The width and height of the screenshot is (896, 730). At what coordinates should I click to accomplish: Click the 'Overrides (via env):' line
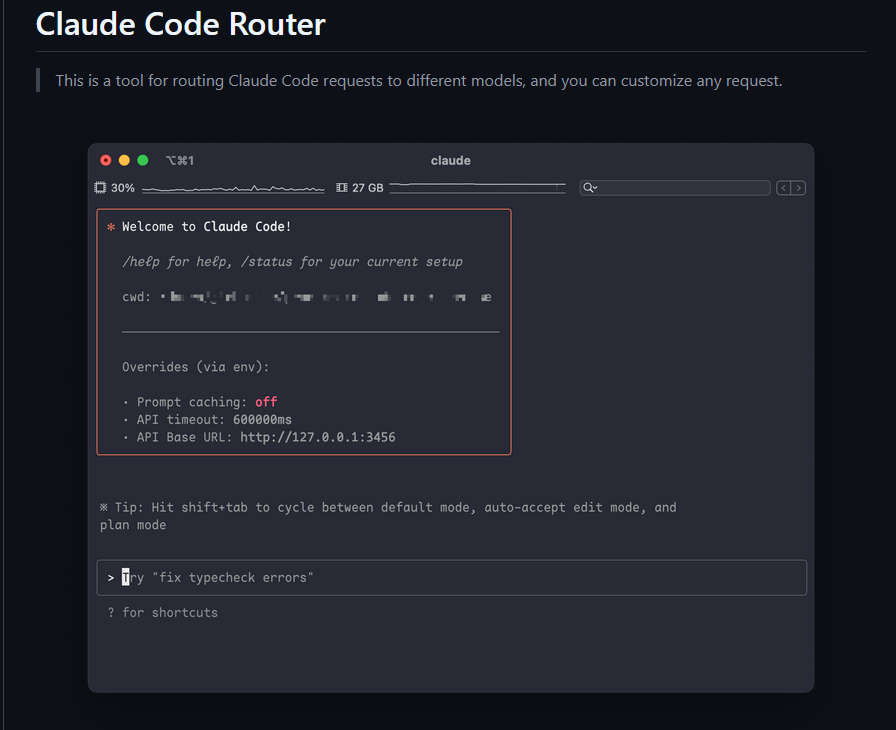(195, 367)
